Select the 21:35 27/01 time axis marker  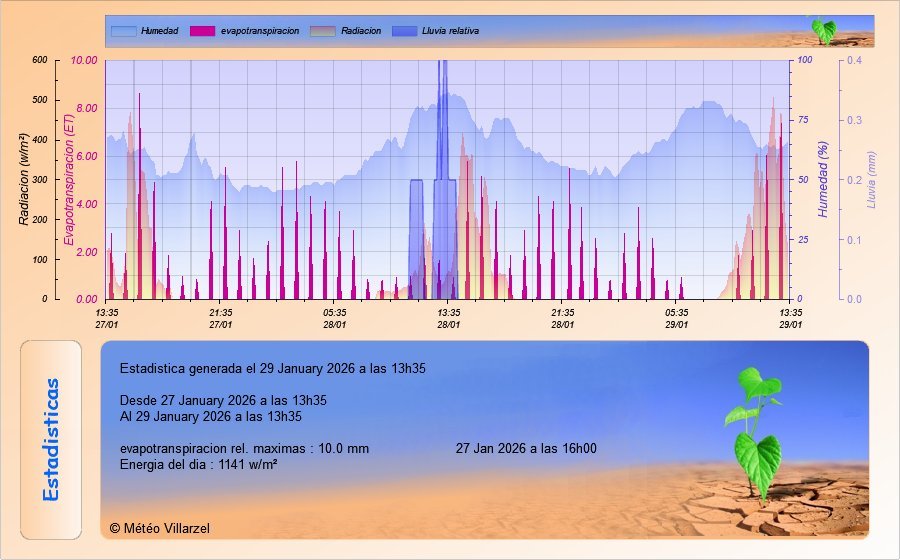221,318
